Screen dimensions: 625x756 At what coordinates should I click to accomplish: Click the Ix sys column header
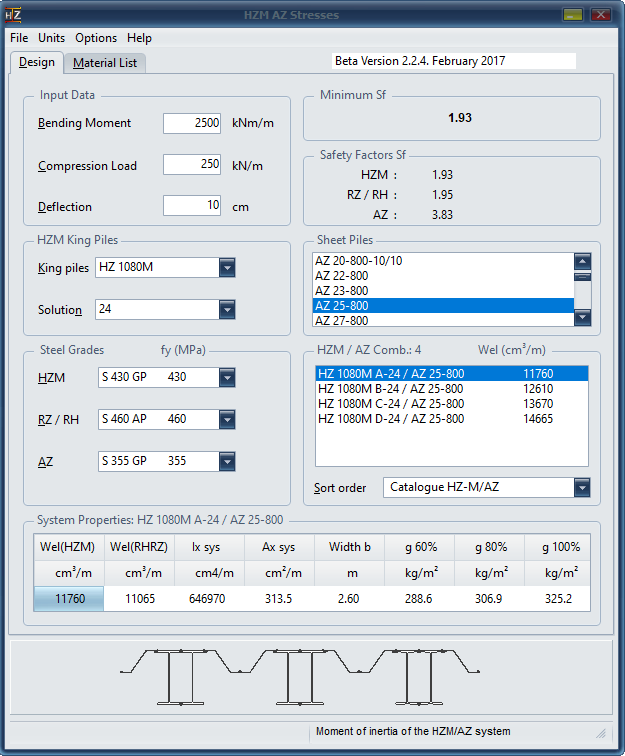click(209, 547)
